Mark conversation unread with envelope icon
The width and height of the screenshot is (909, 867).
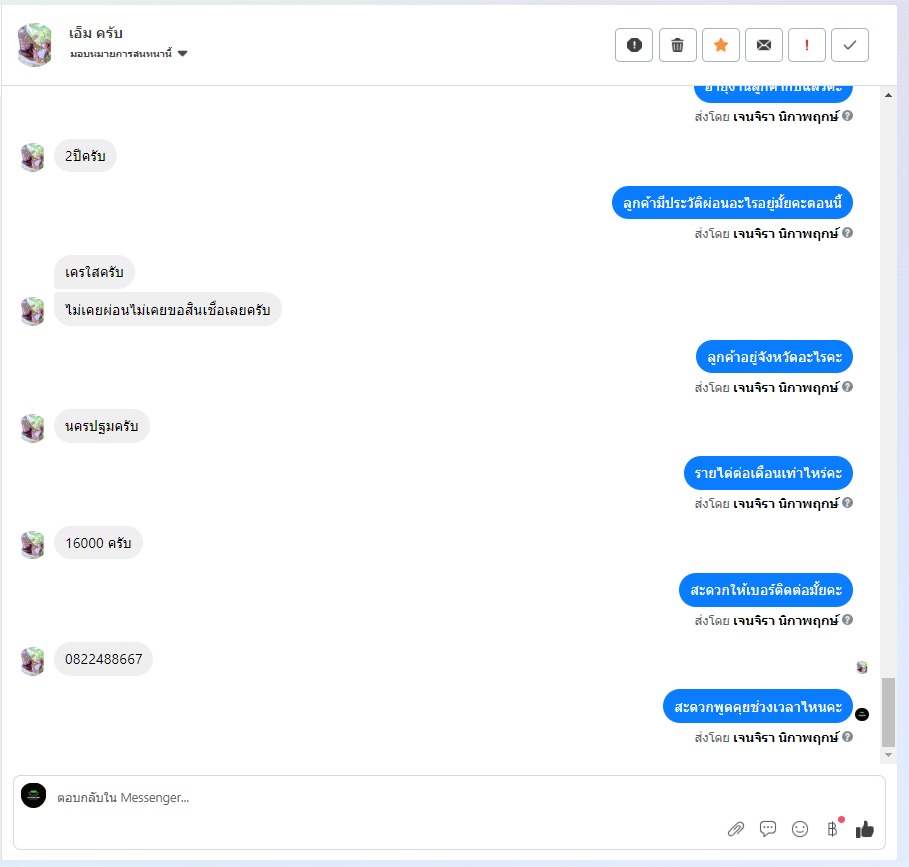click(763, 45)
